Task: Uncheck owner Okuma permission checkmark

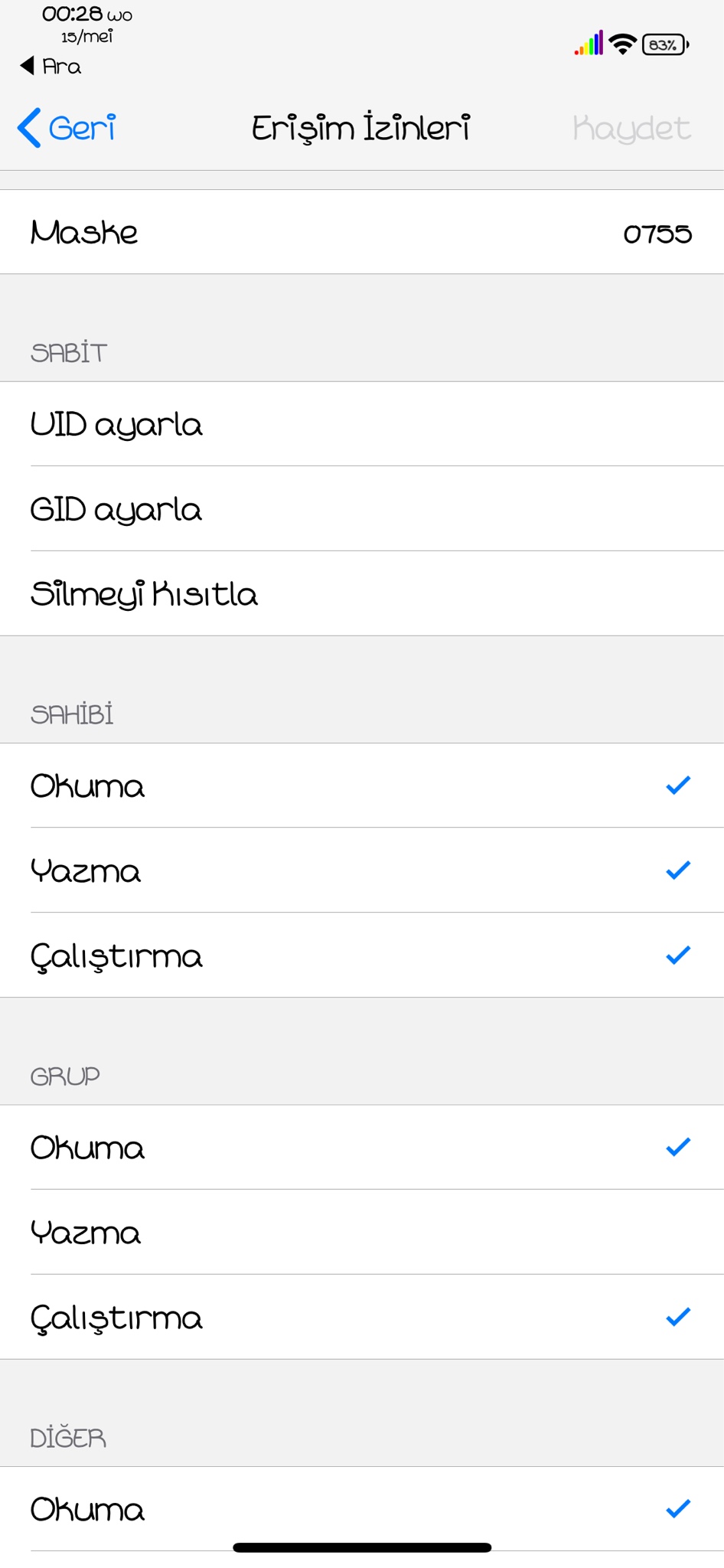Action: point(677,786)
